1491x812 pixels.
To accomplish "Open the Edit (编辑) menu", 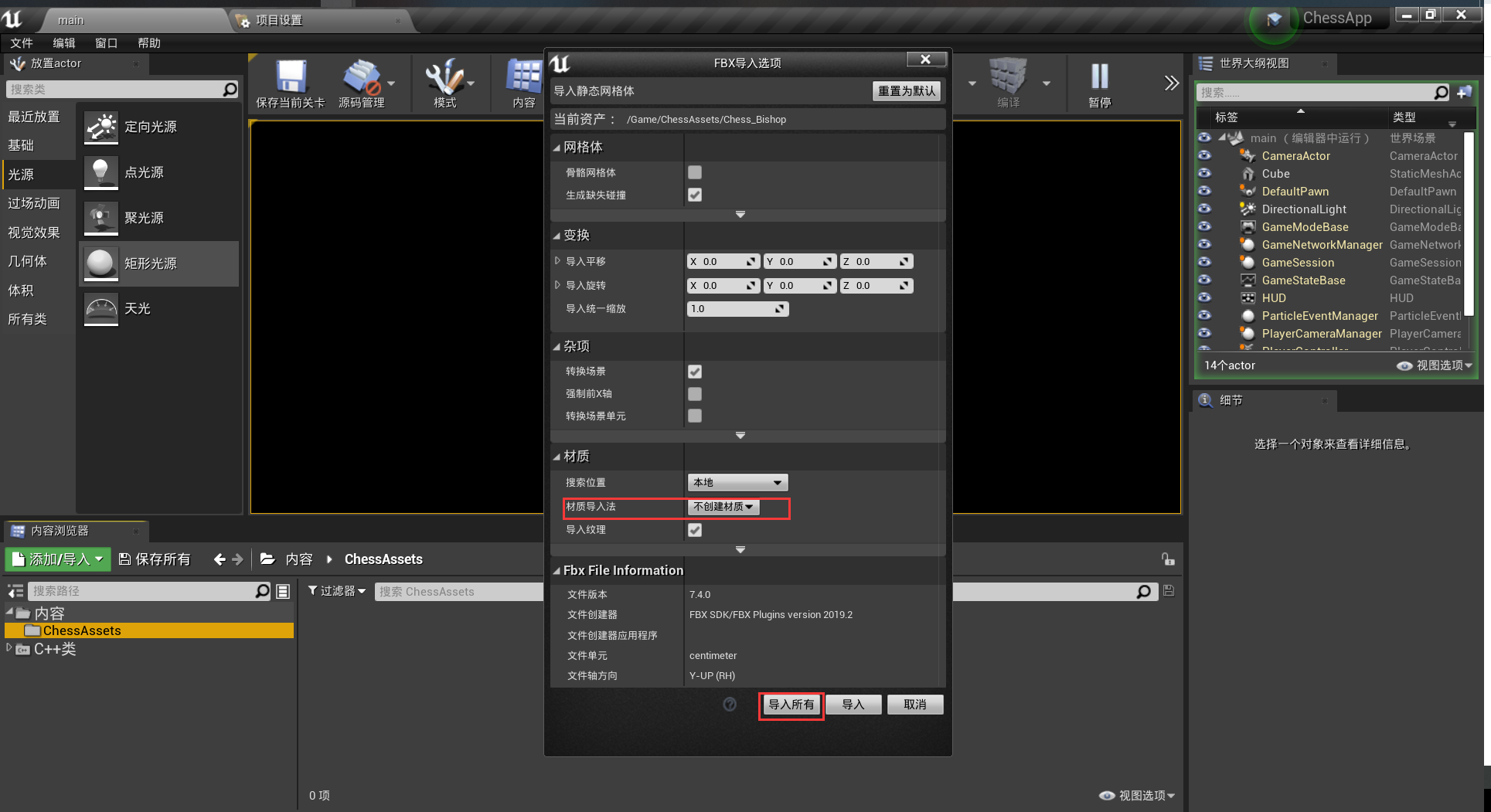I will coord(64,43).
